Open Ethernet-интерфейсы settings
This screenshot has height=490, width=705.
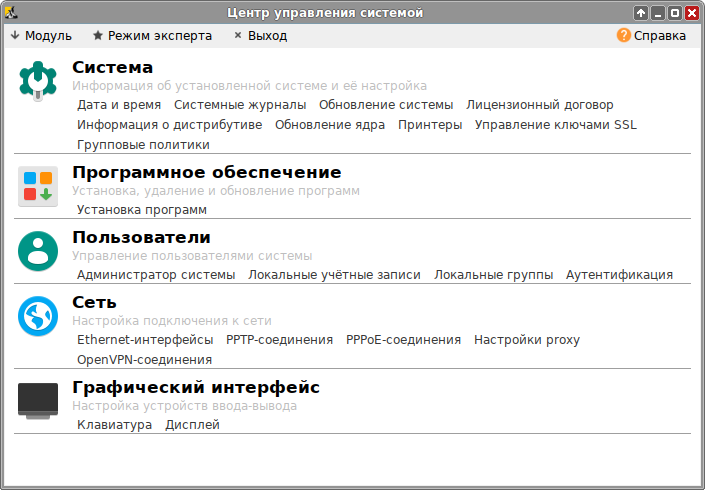pyautogui.click(x=145, y=340)
